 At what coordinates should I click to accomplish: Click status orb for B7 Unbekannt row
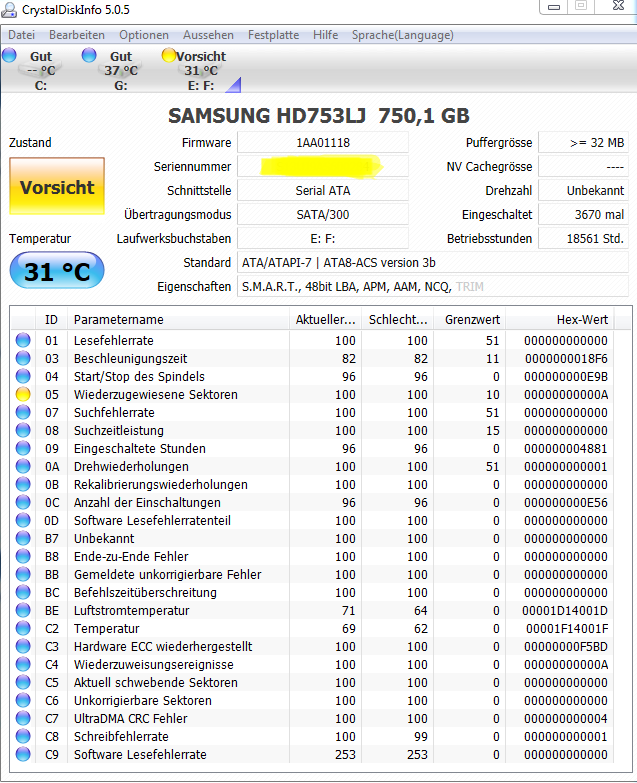click(x=23, y=538)
